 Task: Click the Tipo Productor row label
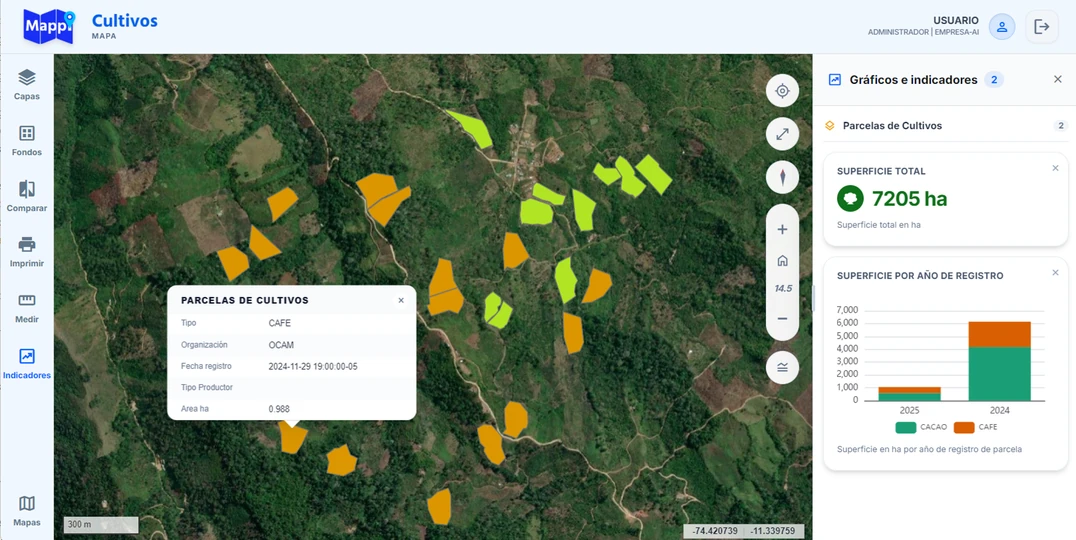[x=207, y=387]
